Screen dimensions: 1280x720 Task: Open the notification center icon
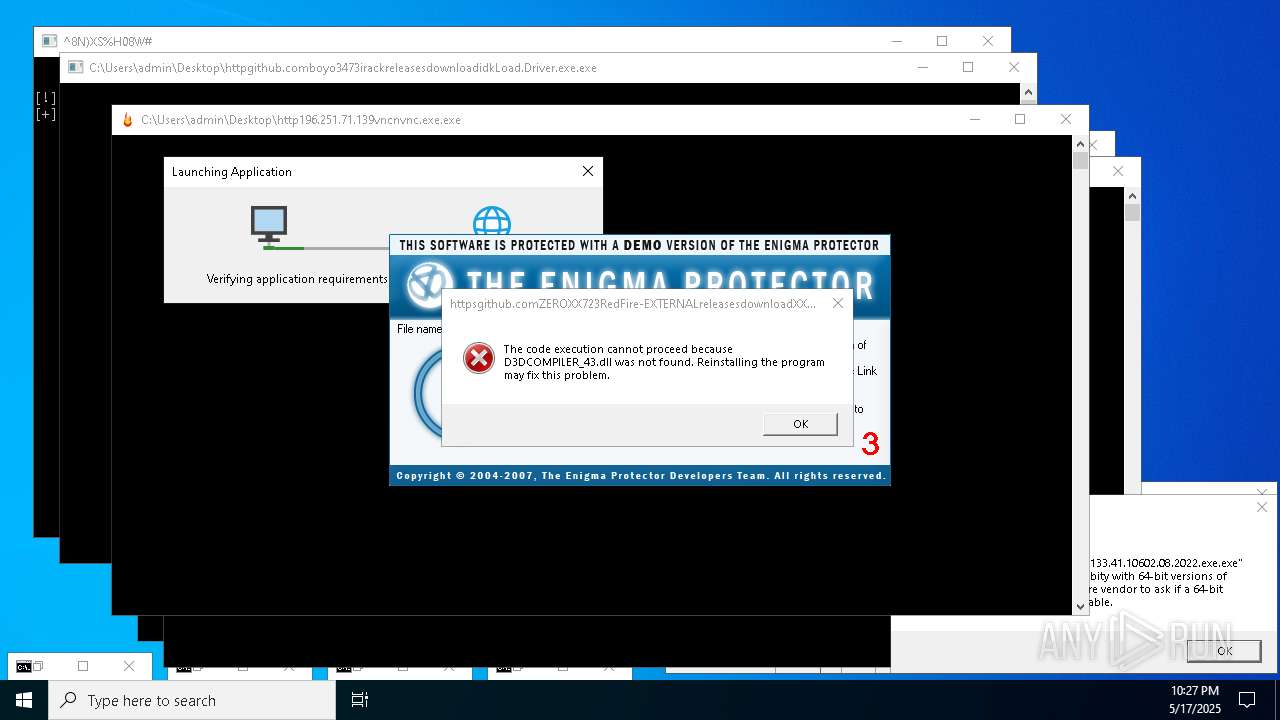click(x=1248, y=700)
